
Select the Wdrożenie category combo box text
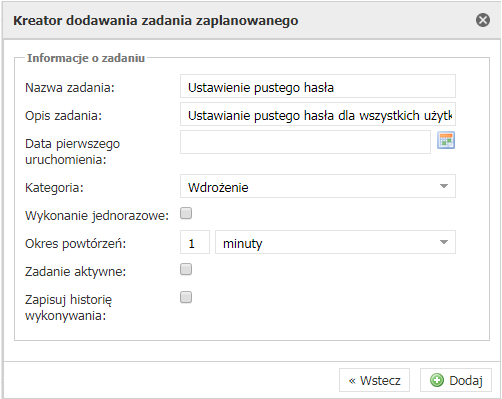(x=218, y=187)
